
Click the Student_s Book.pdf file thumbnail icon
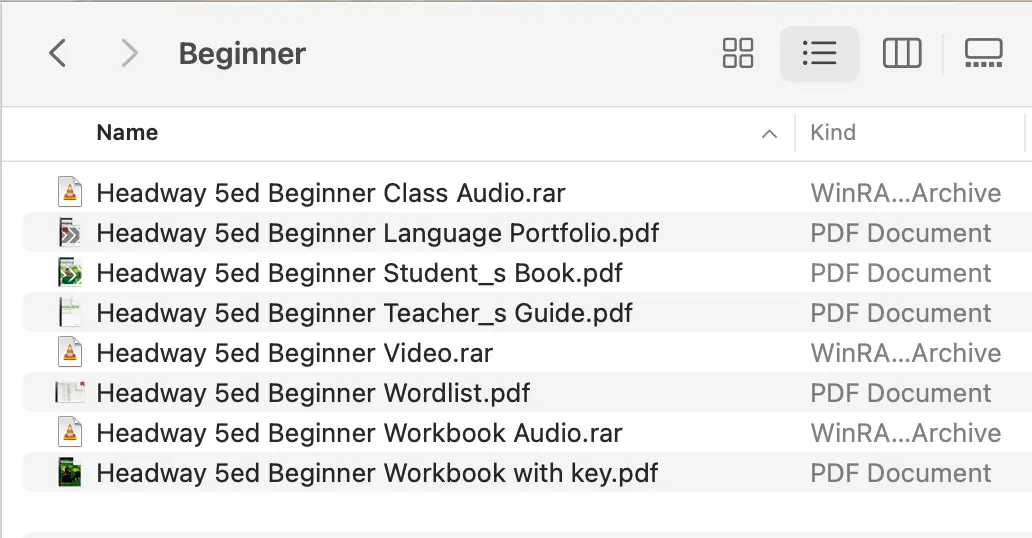(x=70, y=273)
